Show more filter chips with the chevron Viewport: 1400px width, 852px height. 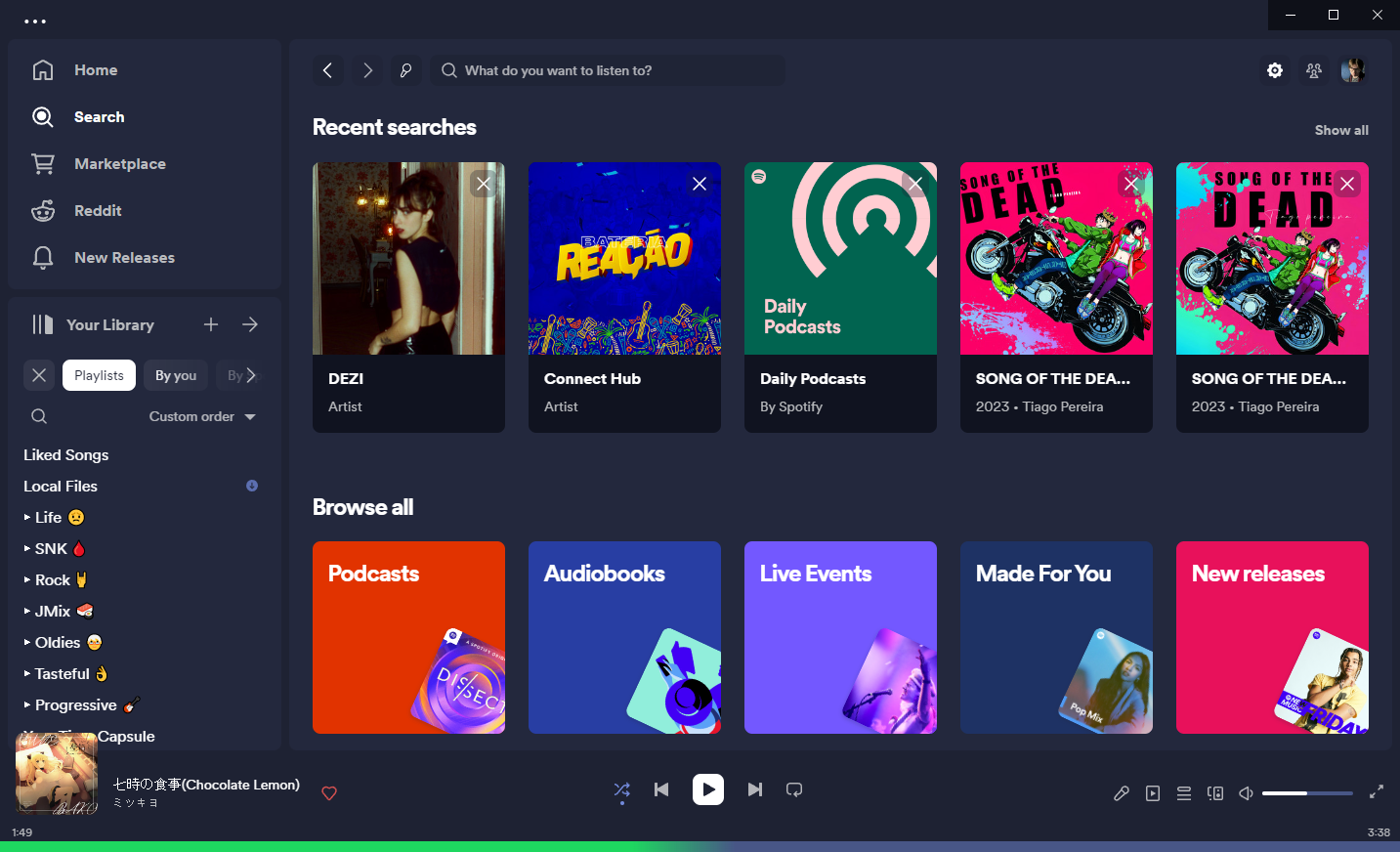pos(251,375)
